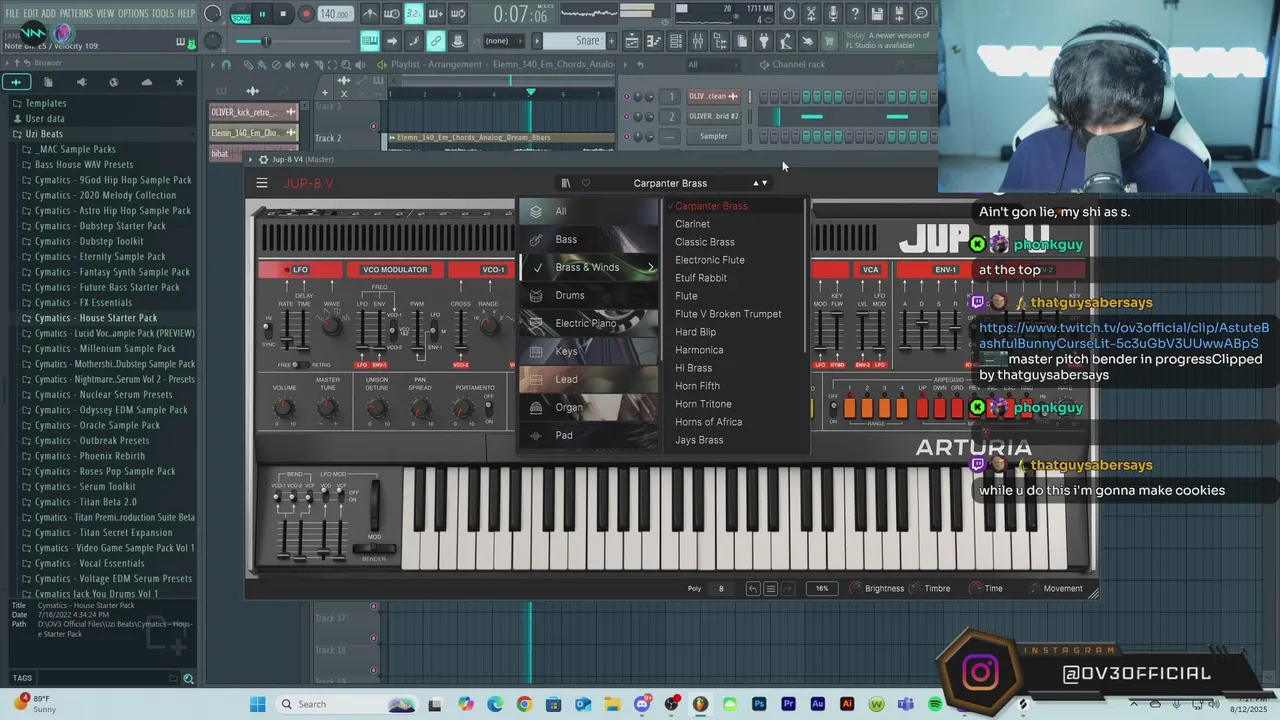Select the Bass preset category
This screenshot has width=1280, height=720.
tap(590, 239)
